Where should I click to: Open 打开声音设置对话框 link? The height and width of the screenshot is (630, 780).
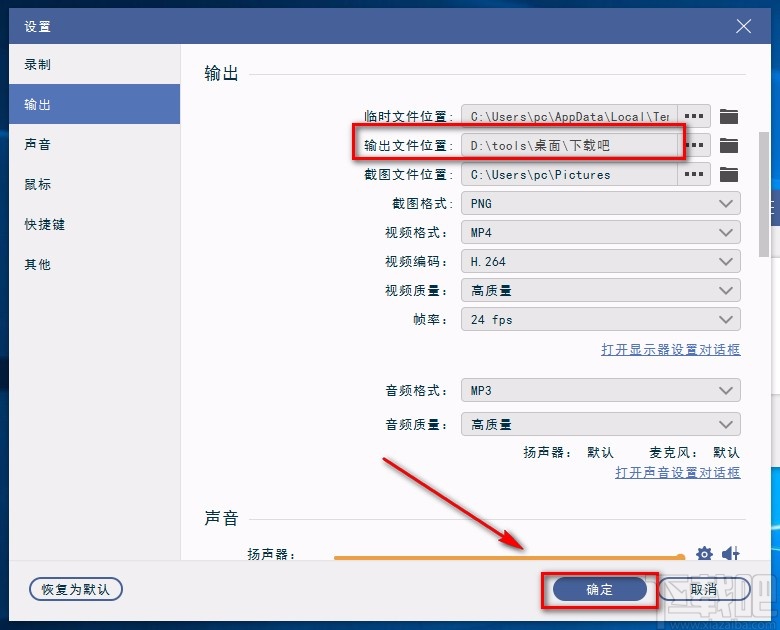pos(678,472)
